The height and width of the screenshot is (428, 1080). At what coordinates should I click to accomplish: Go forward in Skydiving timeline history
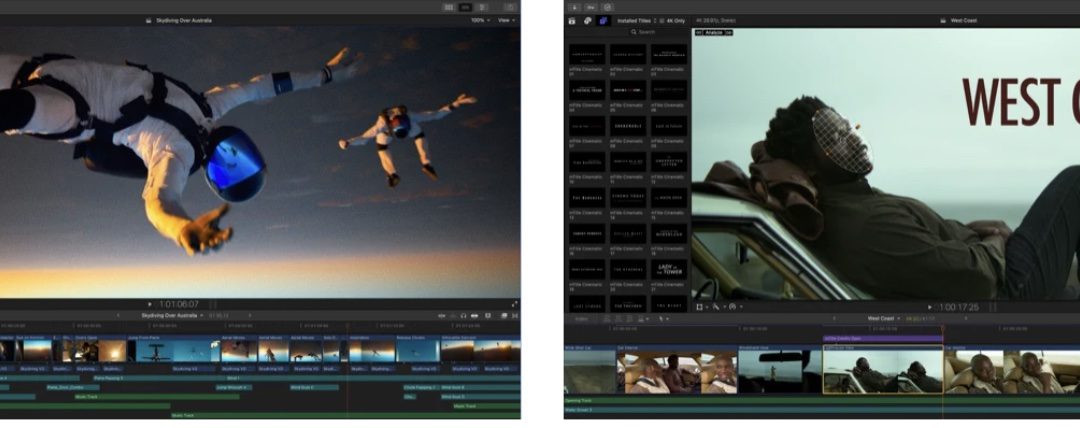(249, 316)
